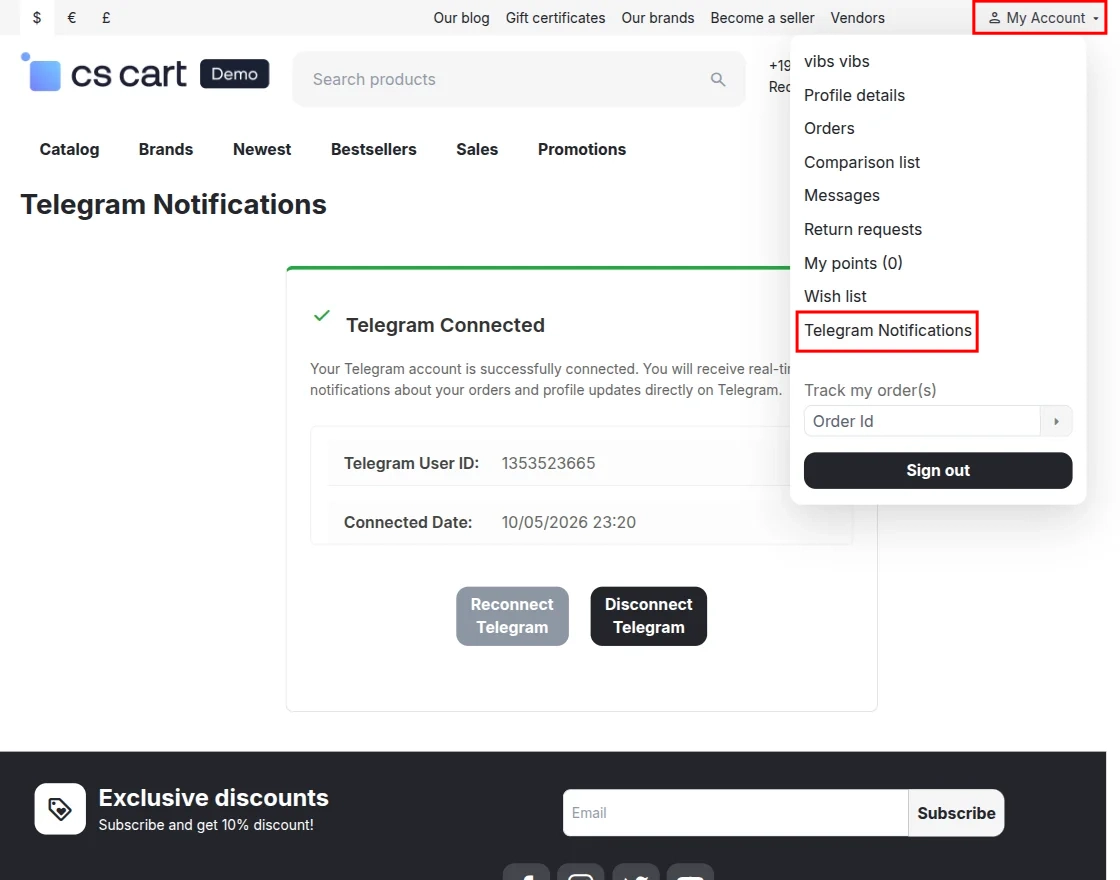Click the exclusive discounts tag icon
This screenshot has width=1120, height=880.
pyautogui.click(x=60, y=809)
